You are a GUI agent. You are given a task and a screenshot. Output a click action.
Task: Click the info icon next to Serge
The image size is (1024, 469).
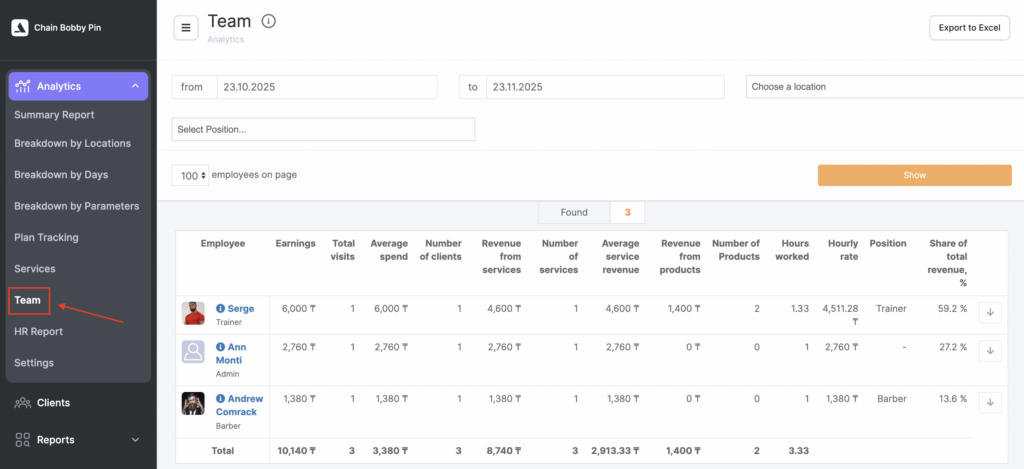(221, 309)
